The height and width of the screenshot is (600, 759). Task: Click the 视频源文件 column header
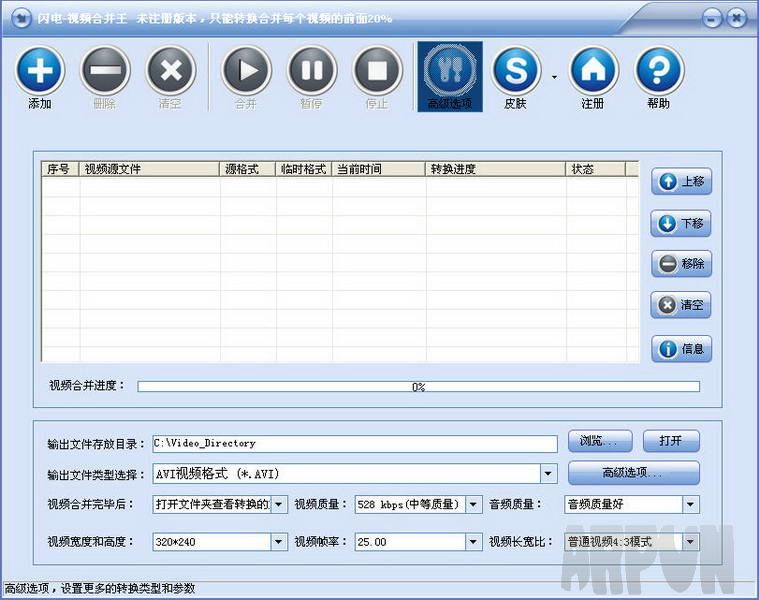[x=150, y=169]
